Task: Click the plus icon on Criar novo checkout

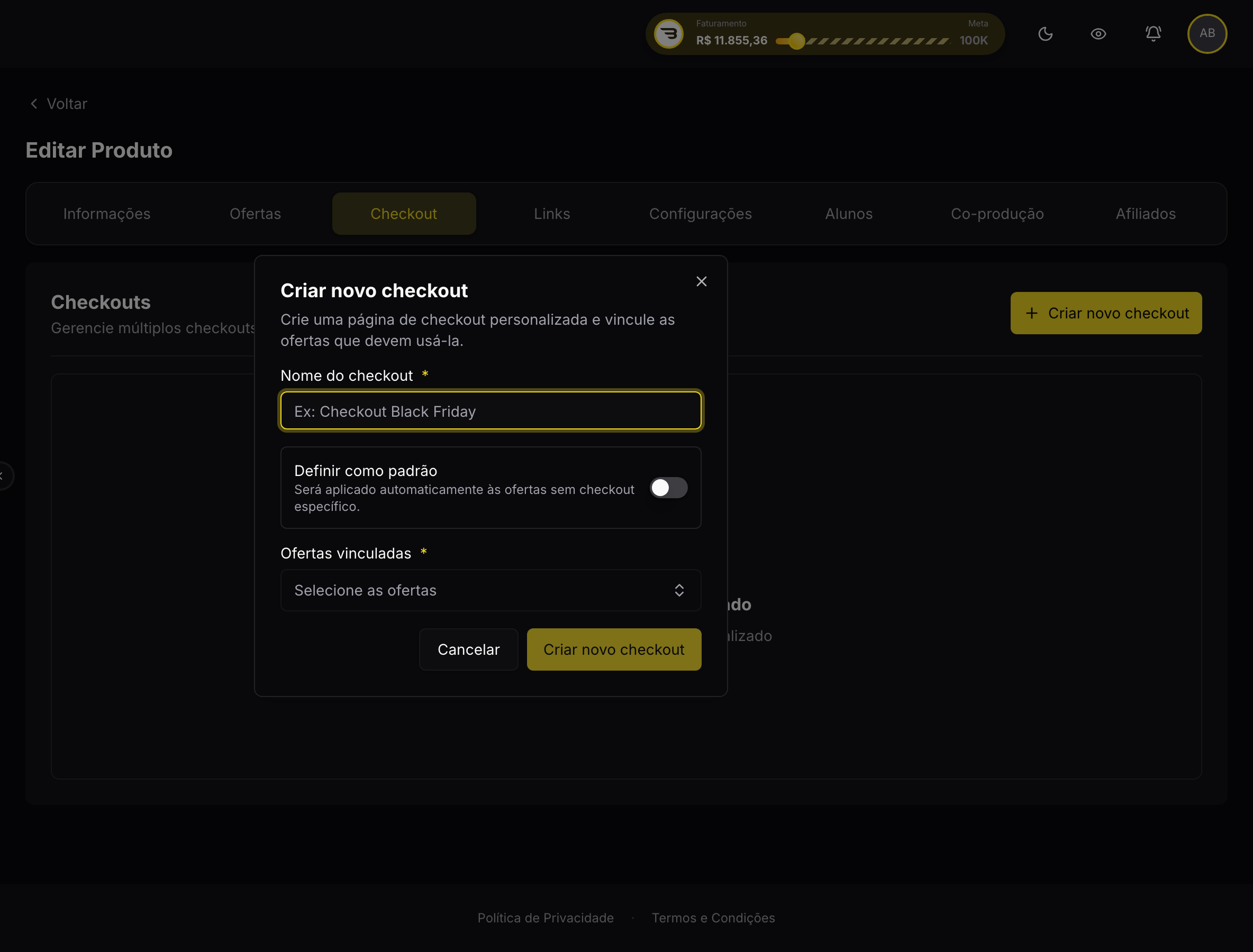Action: click(x=1032, y=313)
